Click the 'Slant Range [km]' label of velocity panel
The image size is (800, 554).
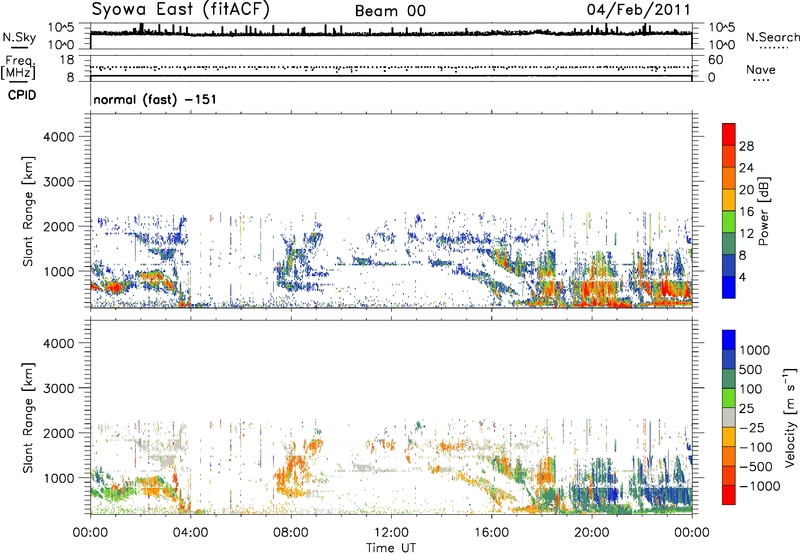(x=28, y=417)
